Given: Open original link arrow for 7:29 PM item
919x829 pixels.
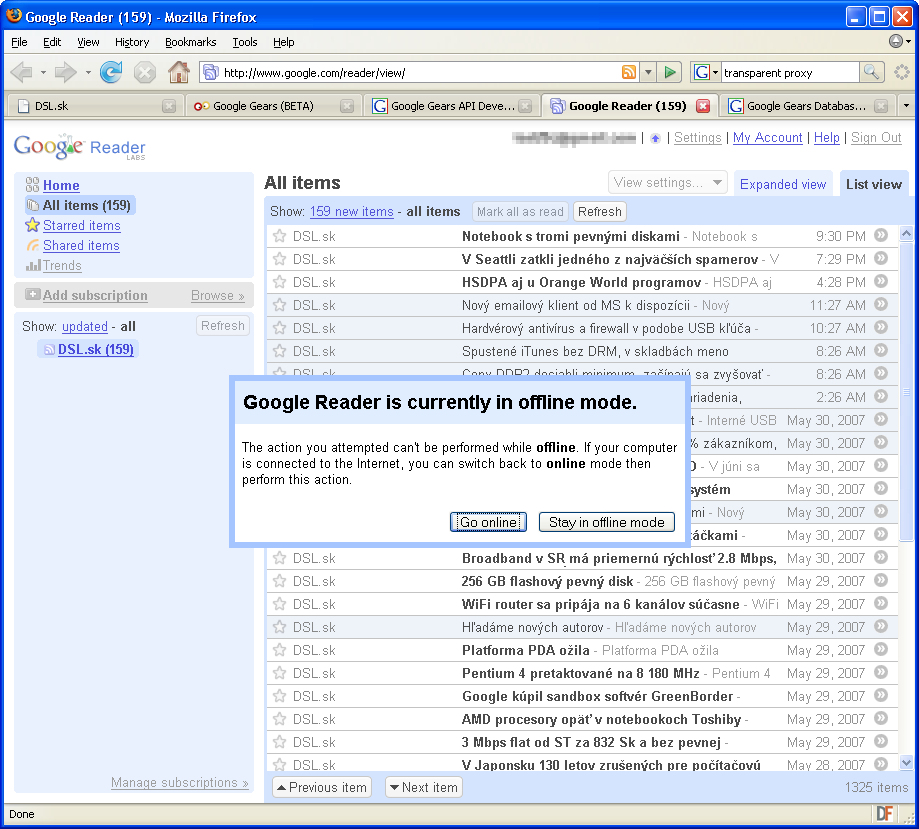Looking at the screenshot, I should (x=881, y=258).
